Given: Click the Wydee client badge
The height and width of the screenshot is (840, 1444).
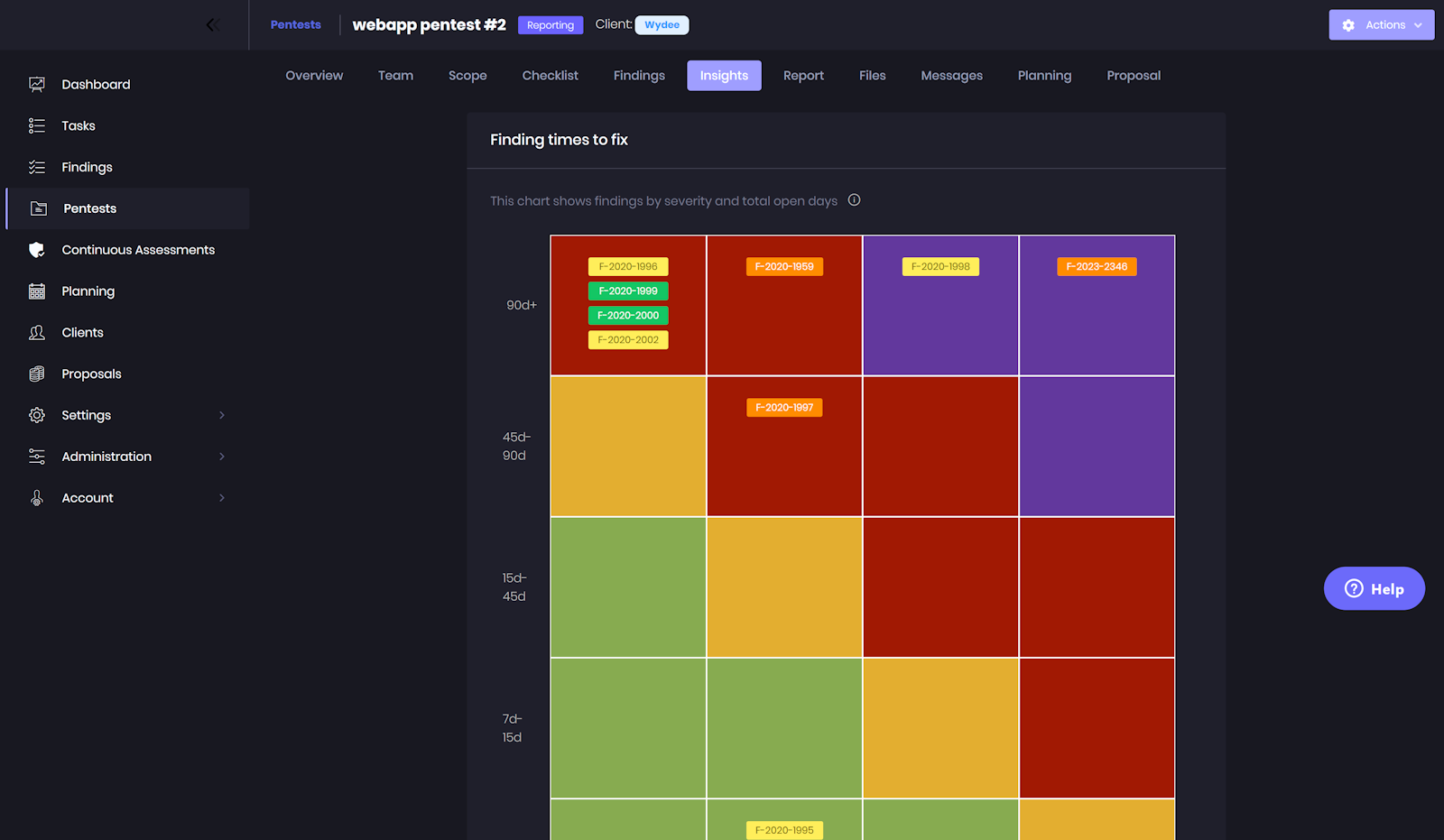Looking at the screenshot, I should click(662, 25).
